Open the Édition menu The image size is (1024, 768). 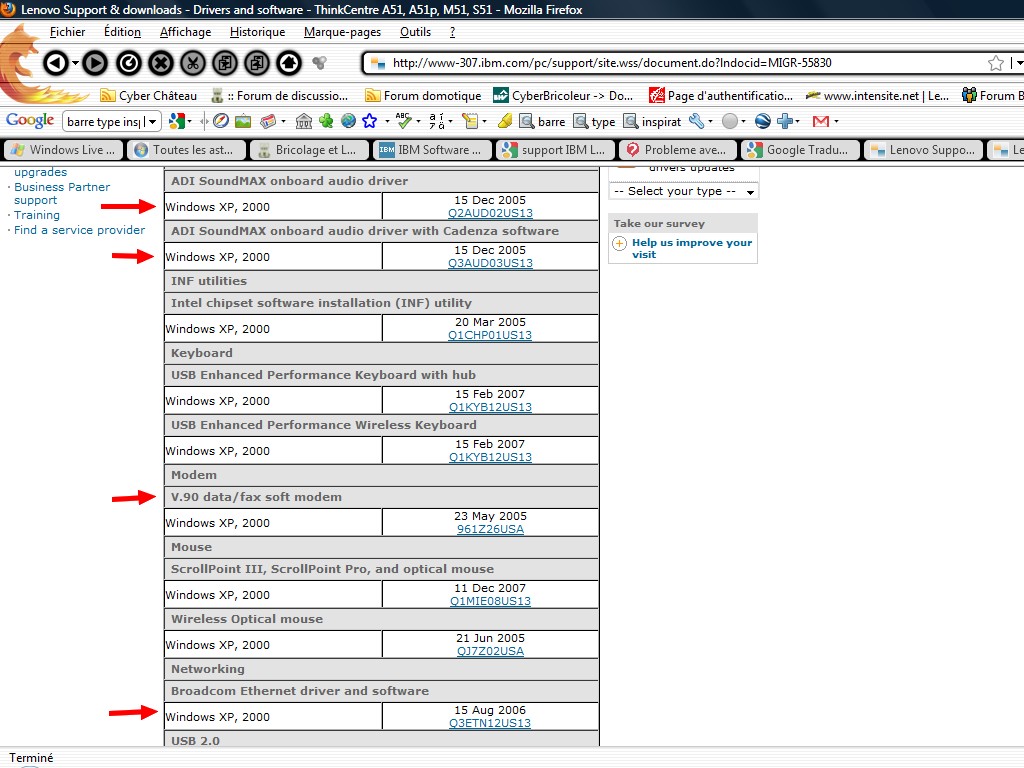122,32
